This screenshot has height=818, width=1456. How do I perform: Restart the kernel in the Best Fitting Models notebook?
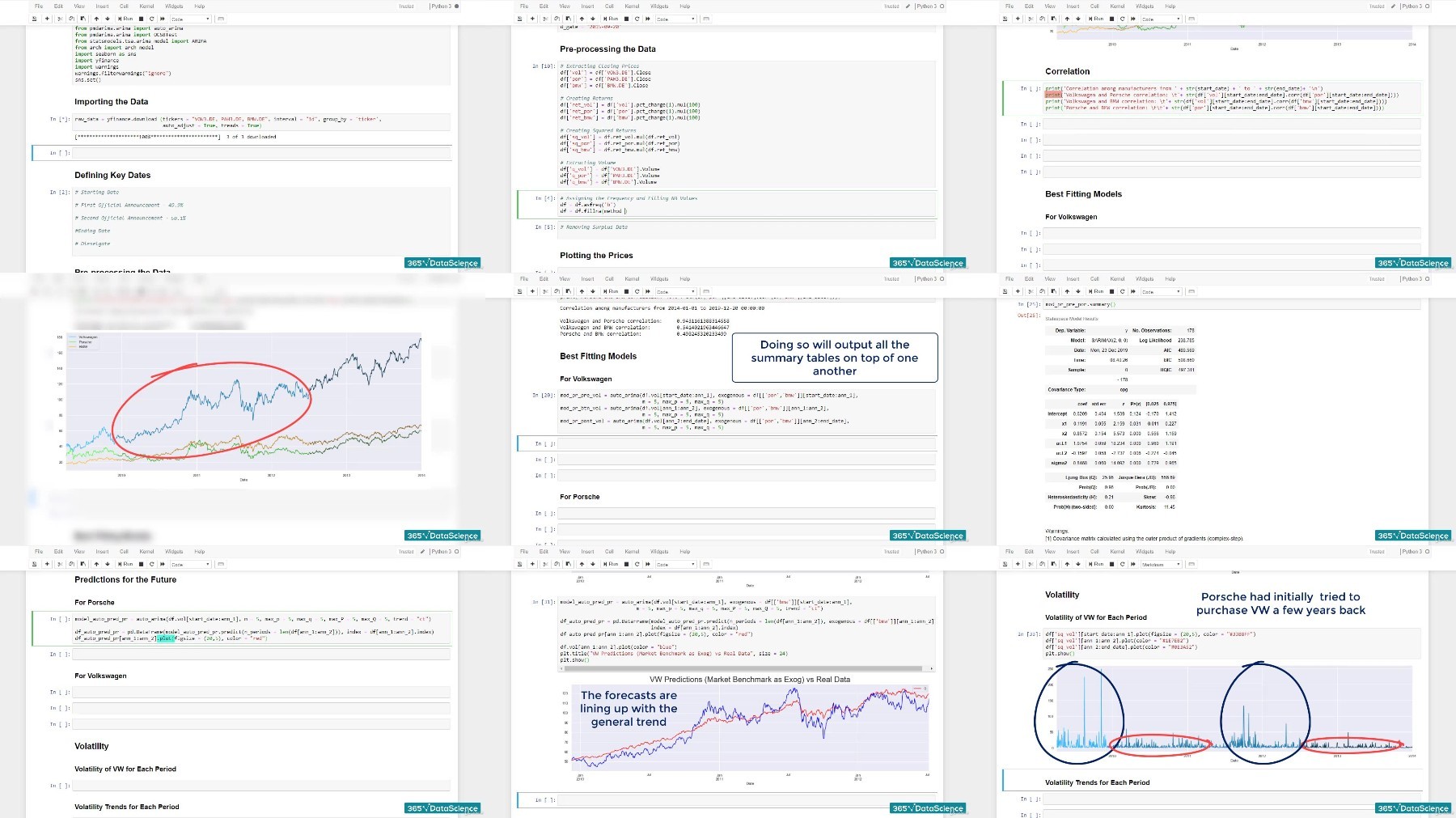[637, 291]
